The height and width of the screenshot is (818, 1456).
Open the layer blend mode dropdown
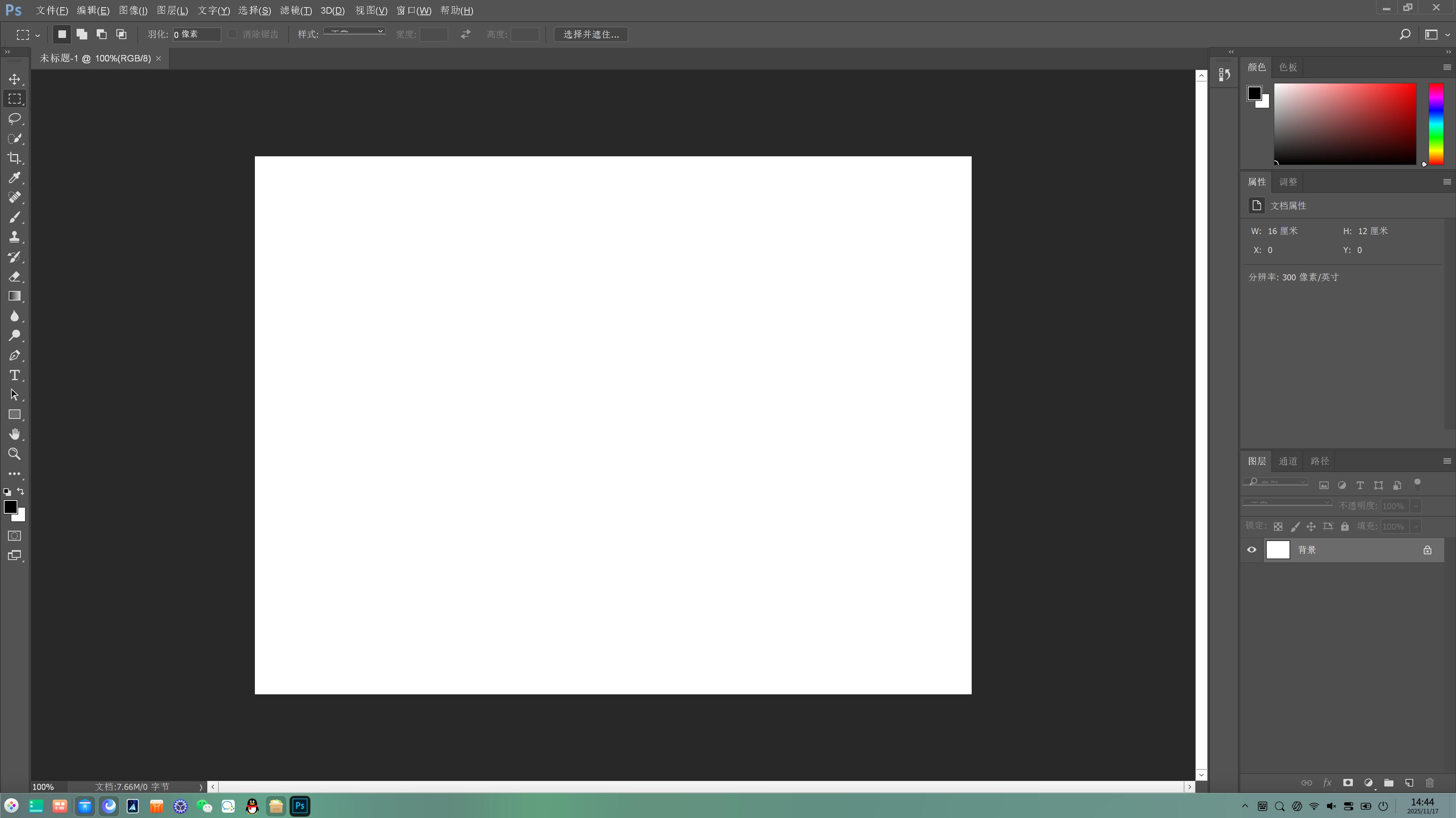[1287, 503]
